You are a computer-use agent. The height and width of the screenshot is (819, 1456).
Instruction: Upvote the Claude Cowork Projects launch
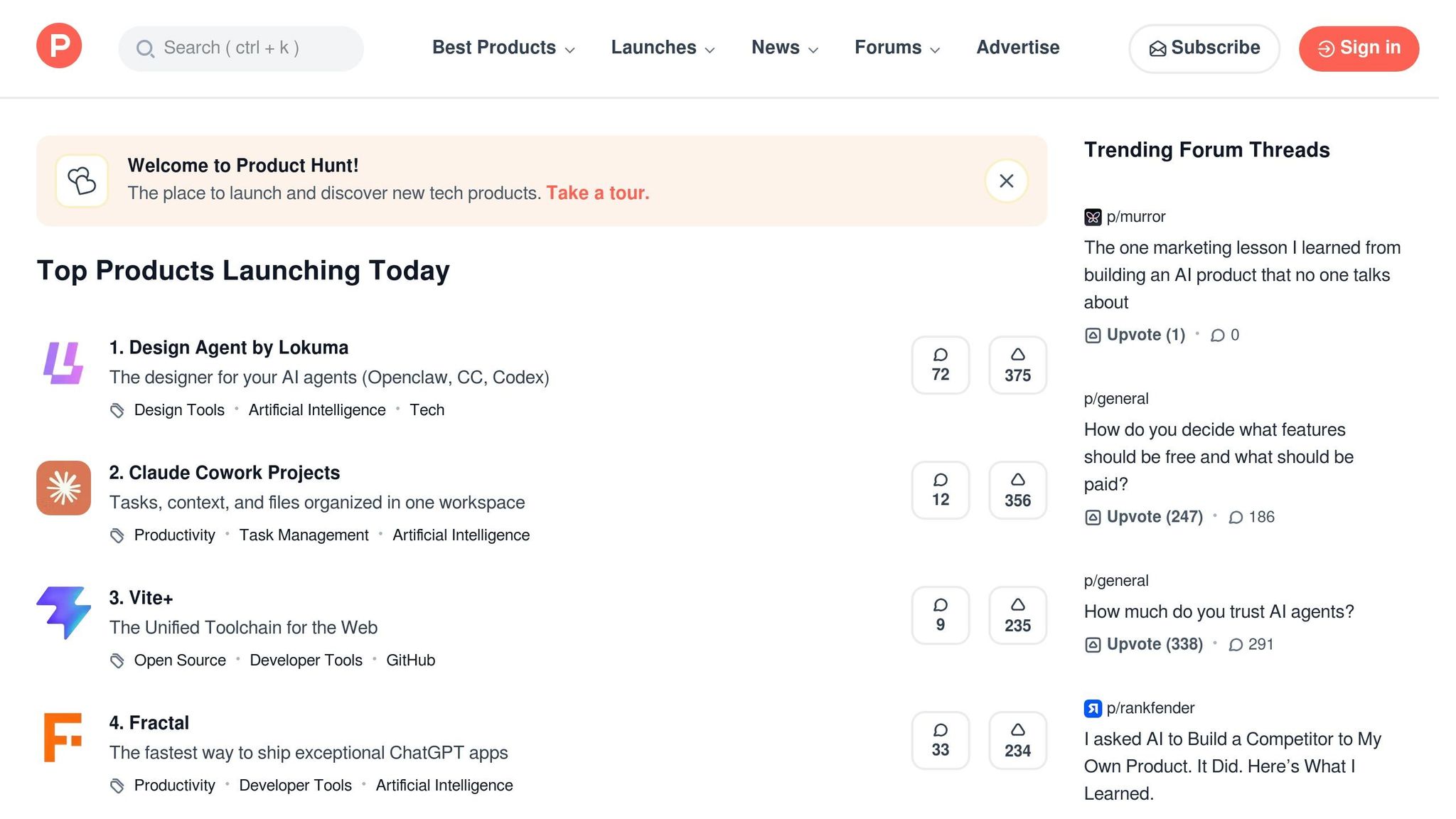tap(1017, 490)
